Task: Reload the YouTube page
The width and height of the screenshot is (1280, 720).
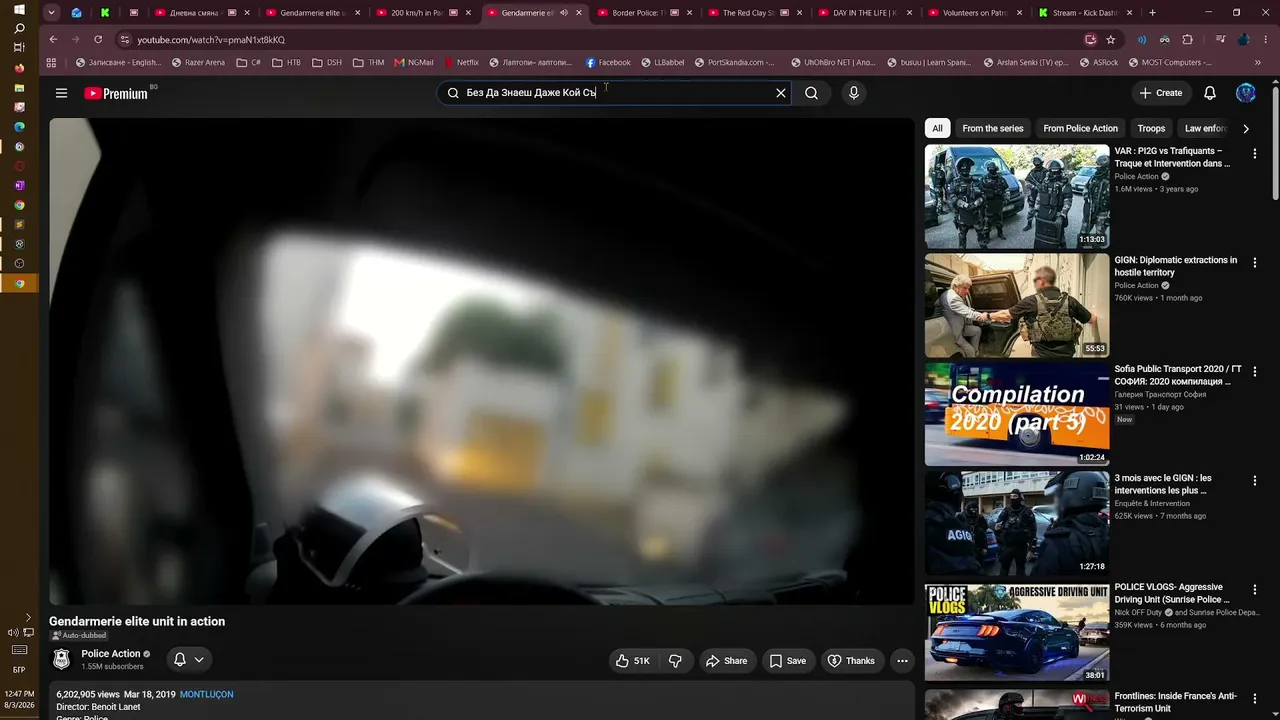Action: [98, 40]
